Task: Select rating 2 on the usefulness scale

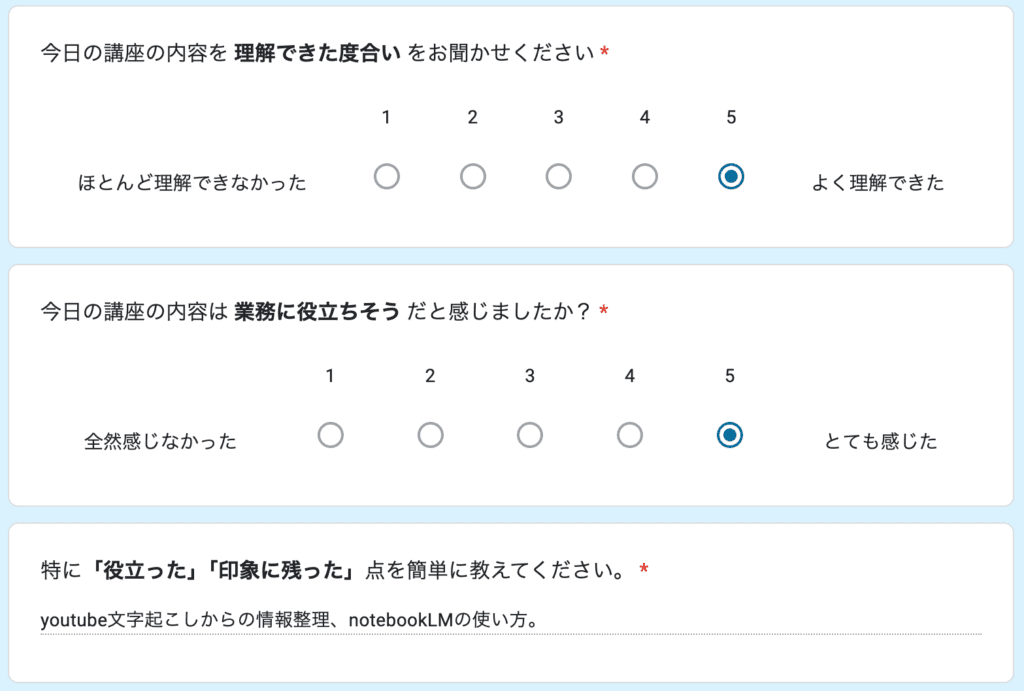Action: [x=430, y=435]
